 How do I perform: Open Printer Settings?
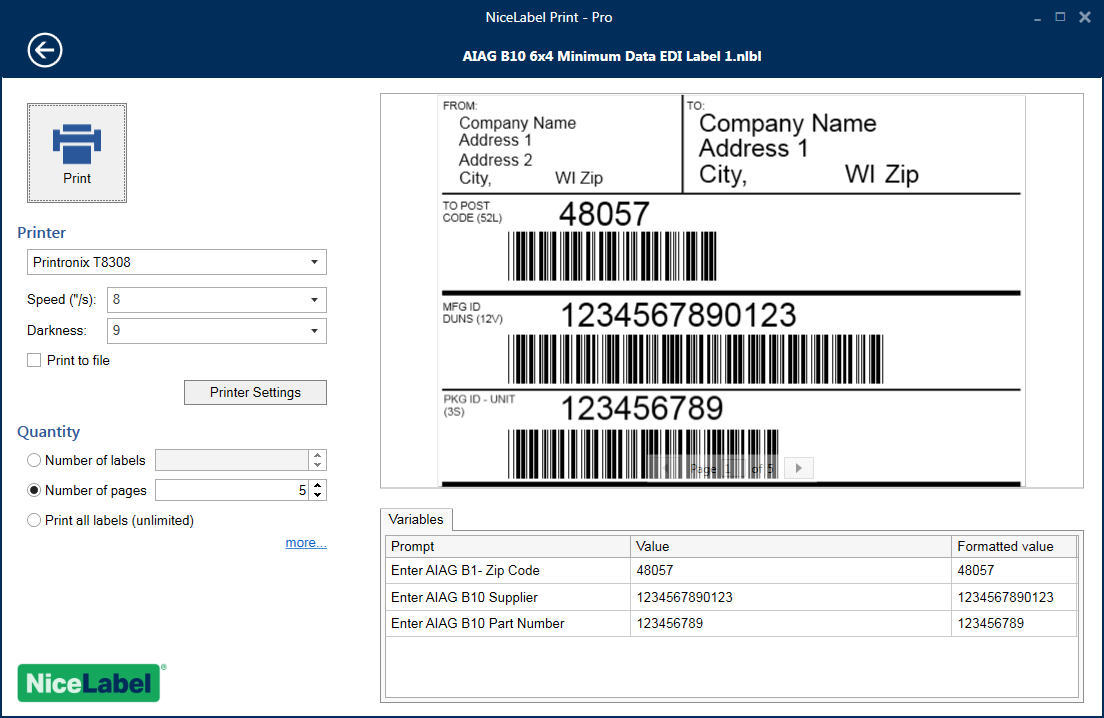255,392
